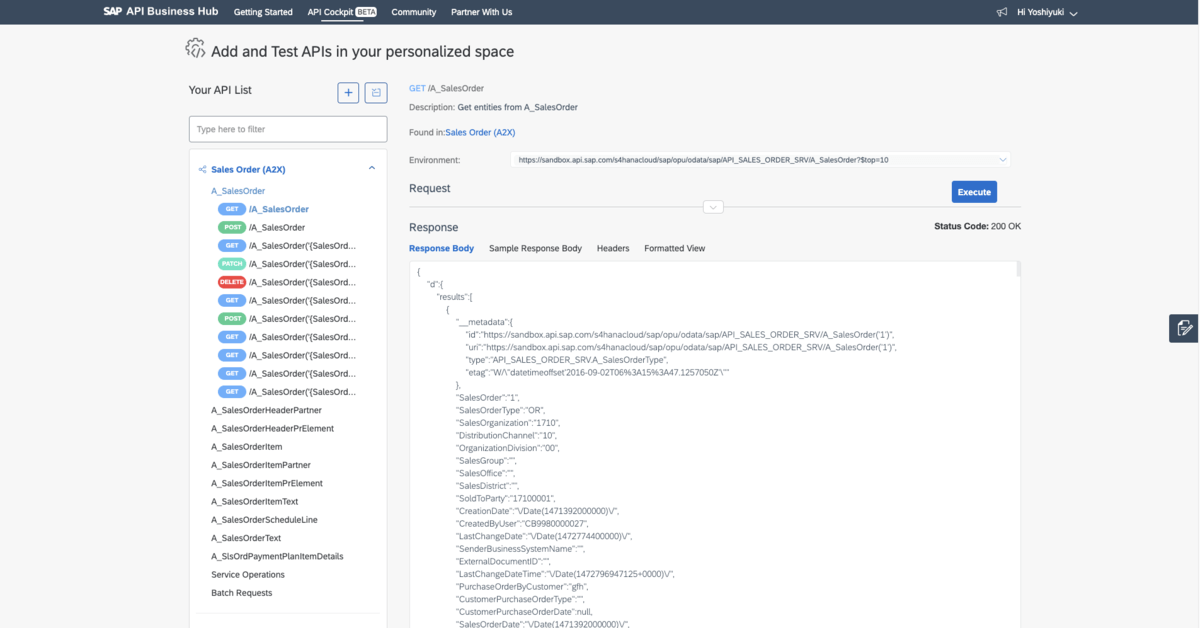
Task: Open the feedback notepad icon at right edge
Action: tap(1184, 328)
